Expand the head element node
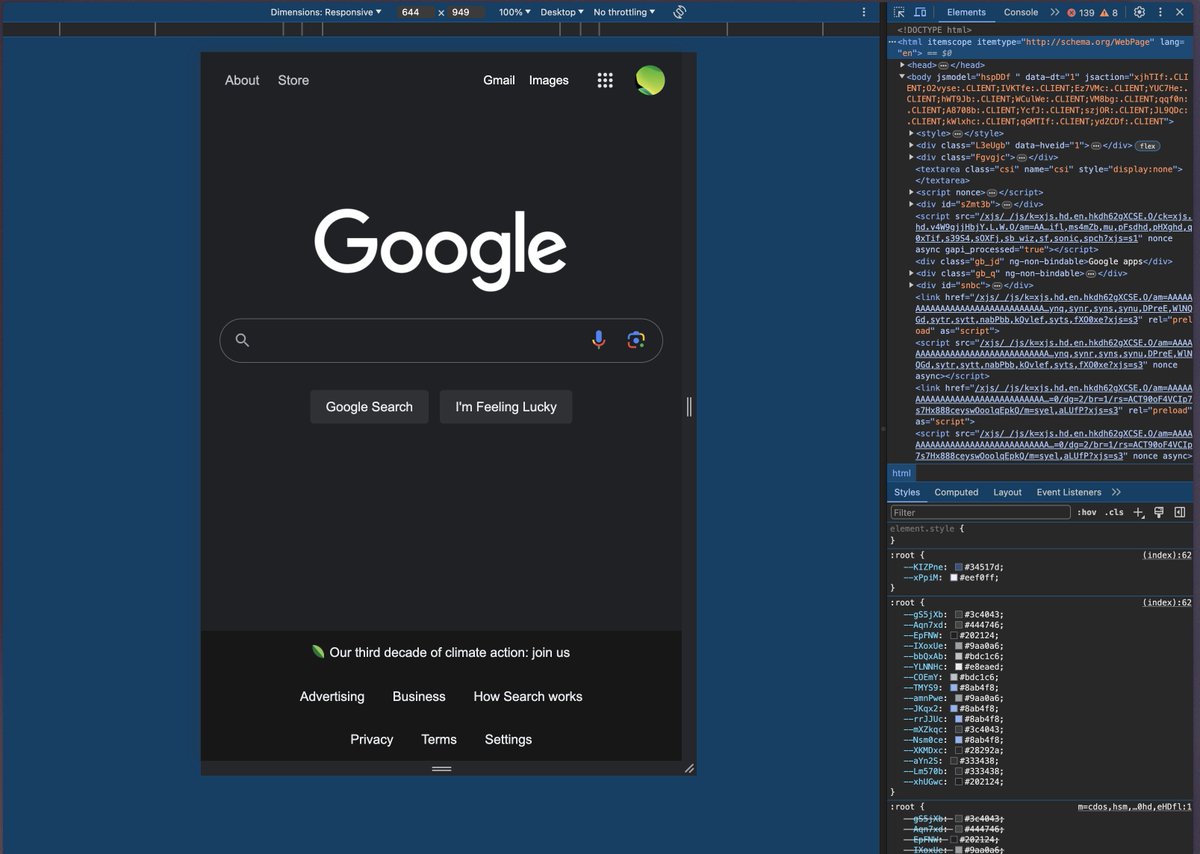 (x=902, y=65)
